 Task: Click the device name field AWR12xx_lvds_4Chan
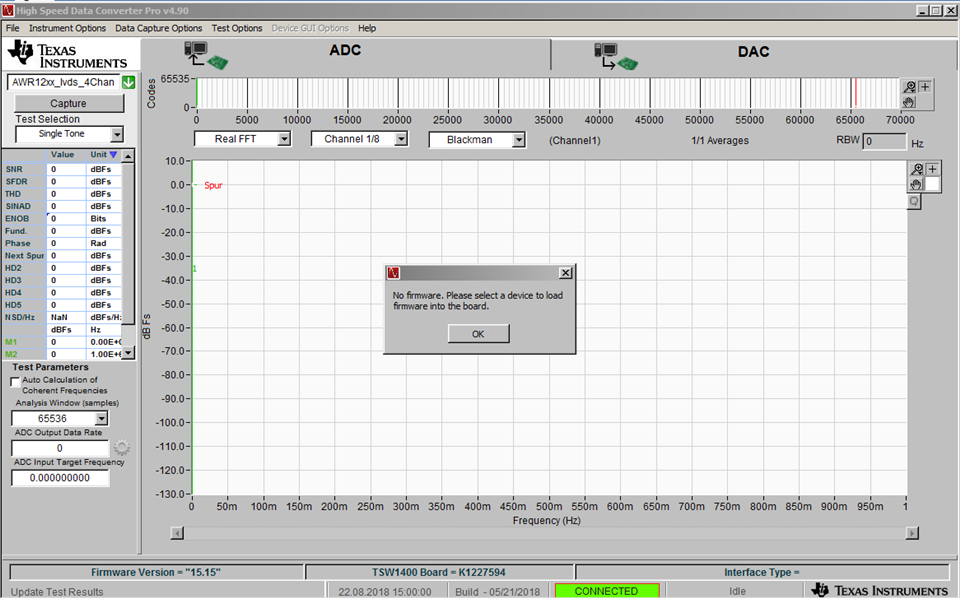64,82
